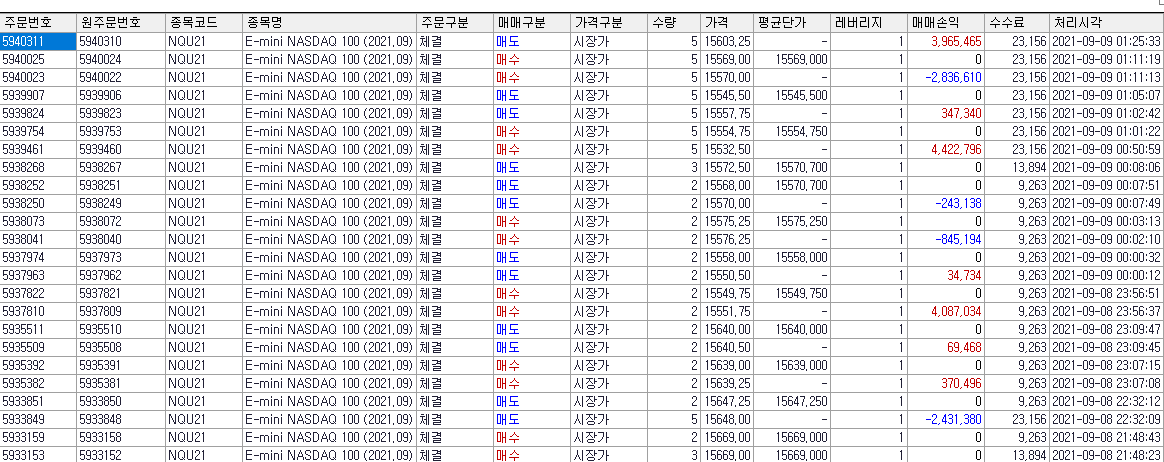
Task: Click original order number 5938072
Action: (121, 221)
